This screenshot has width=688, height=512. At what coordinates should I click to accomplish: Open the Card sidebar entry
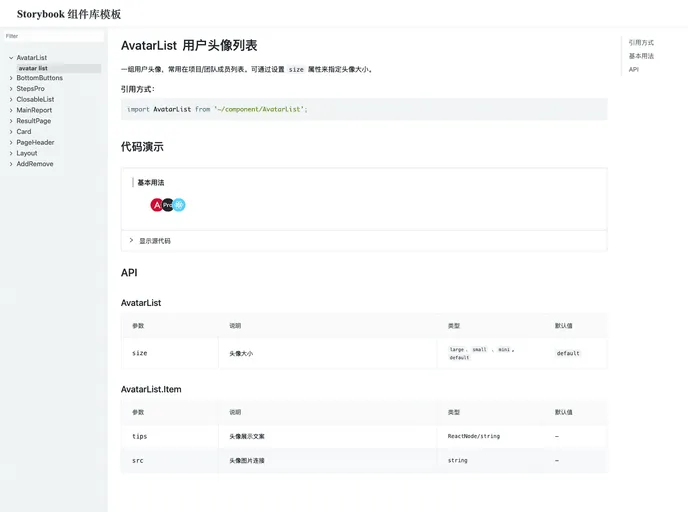click(24, 132)
